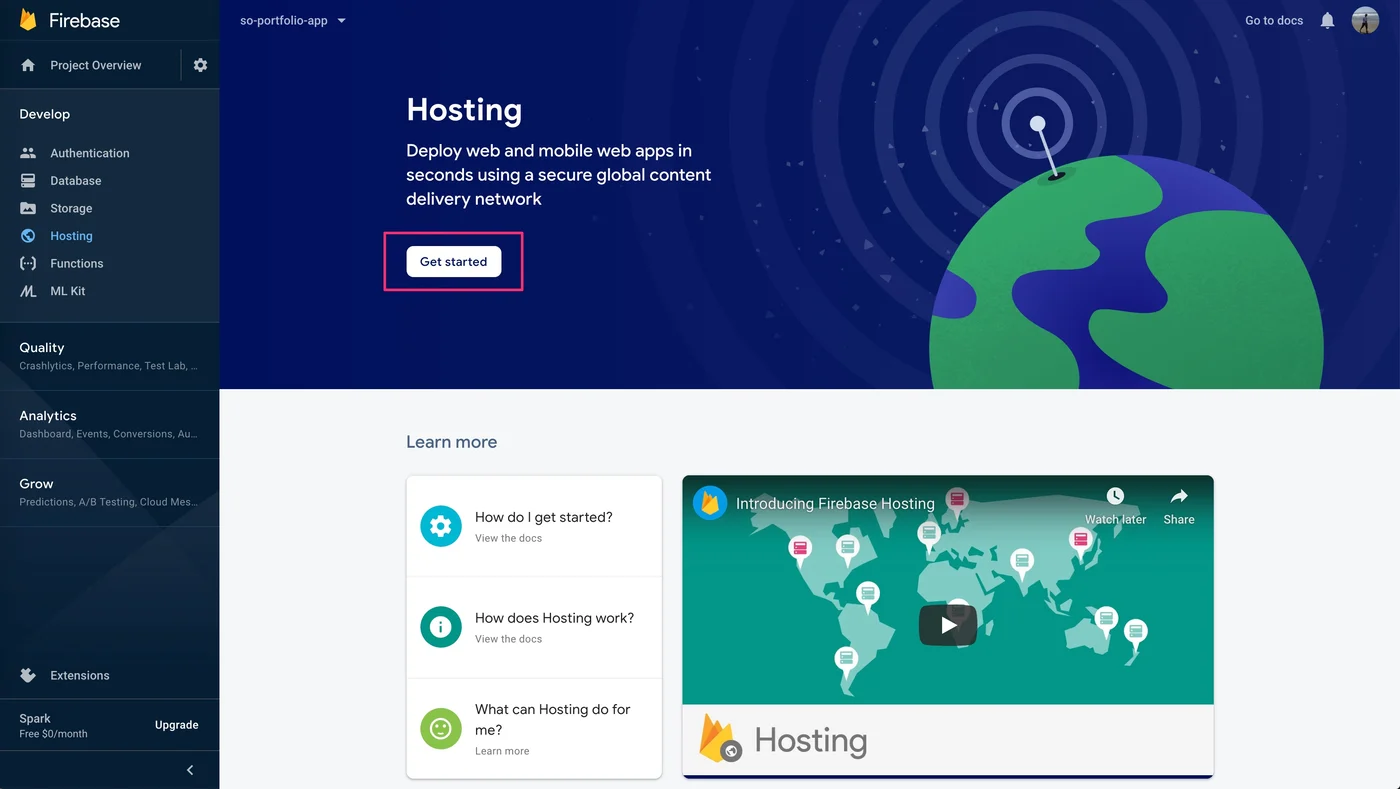Viewport: 1400px width, 789px height.
Task: Expand the Quality section
Action: 109,356
